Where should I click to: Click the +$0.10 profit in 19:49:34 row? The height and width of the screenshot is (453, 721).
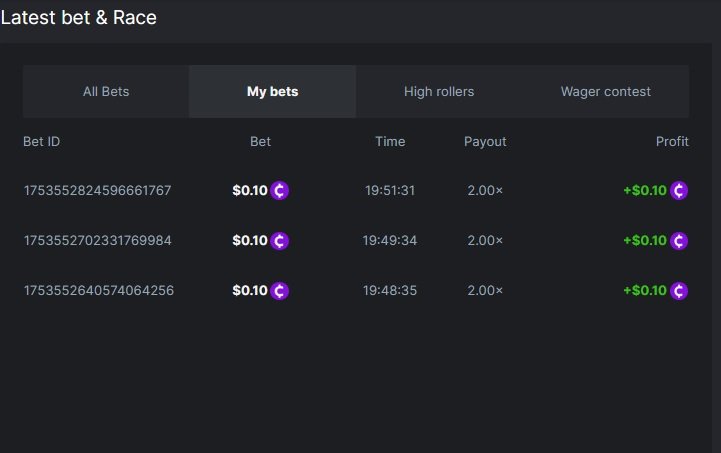(644, 241)
